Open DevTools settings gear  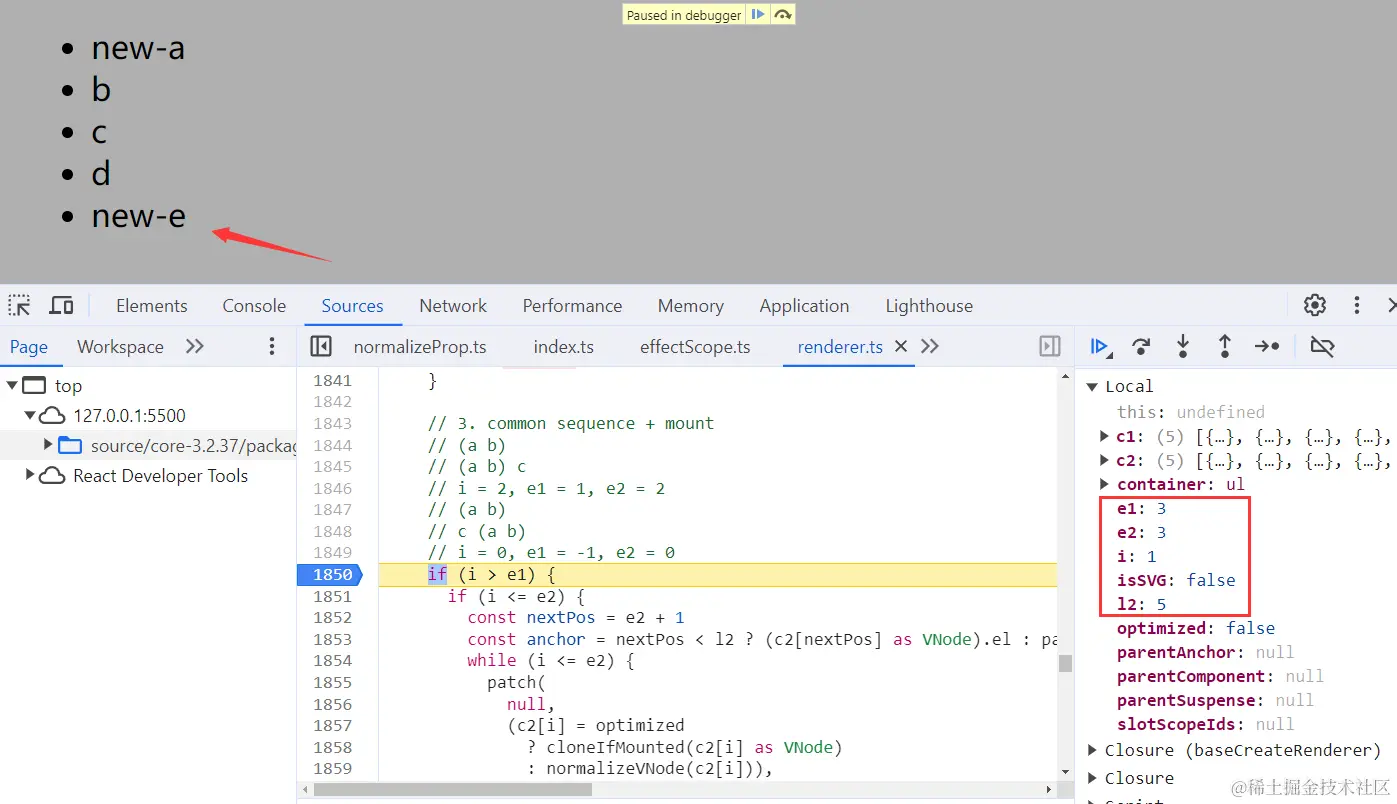(1315, 305)
